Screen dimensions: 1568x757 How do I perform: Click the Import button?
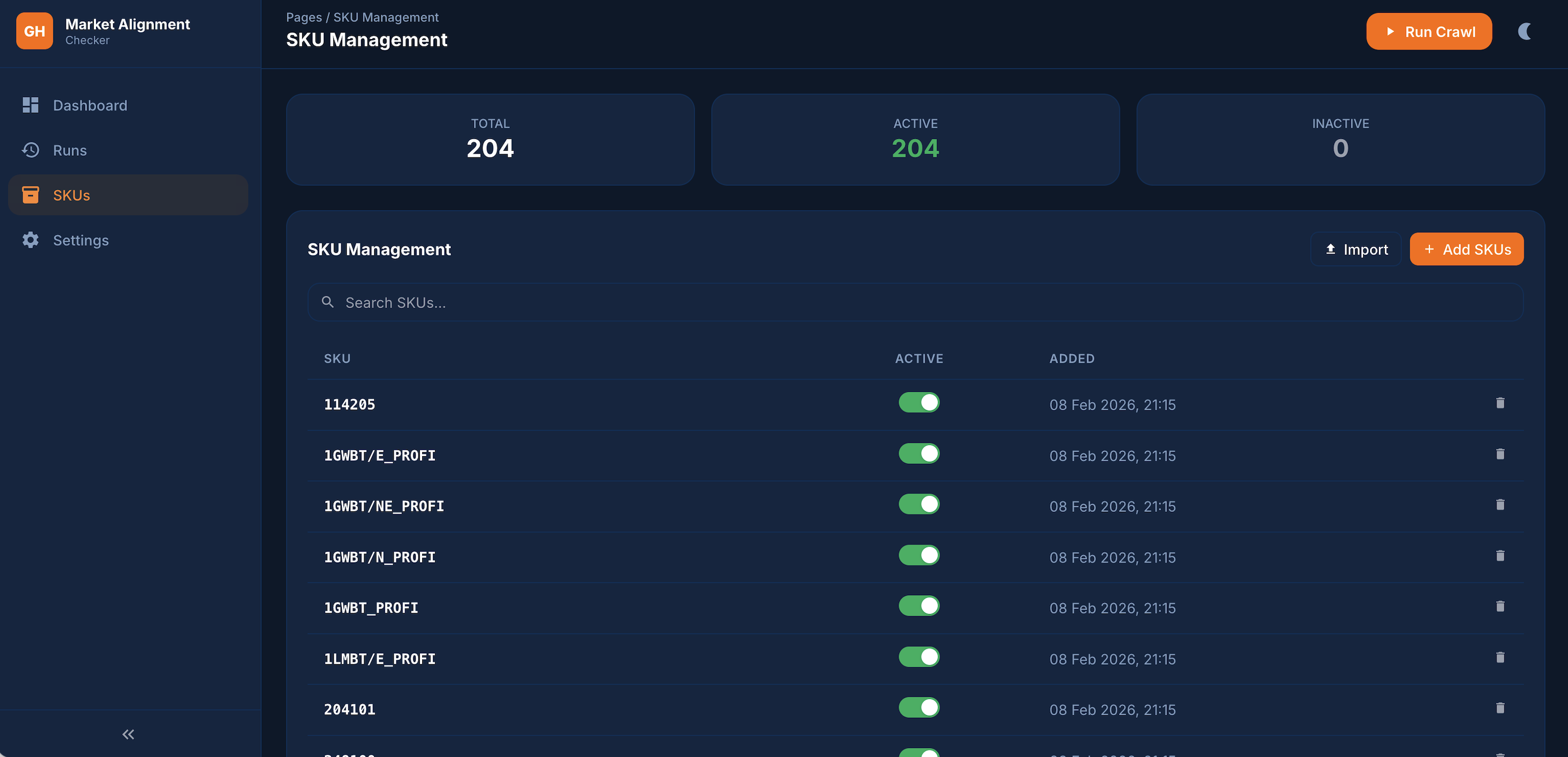coord(1356,250)
